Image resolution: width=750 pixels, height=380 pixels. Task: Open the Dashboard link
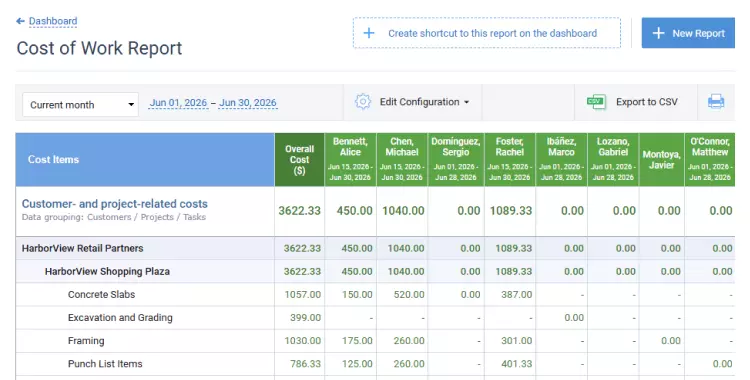pyautogui.click(x=53, y=21)
